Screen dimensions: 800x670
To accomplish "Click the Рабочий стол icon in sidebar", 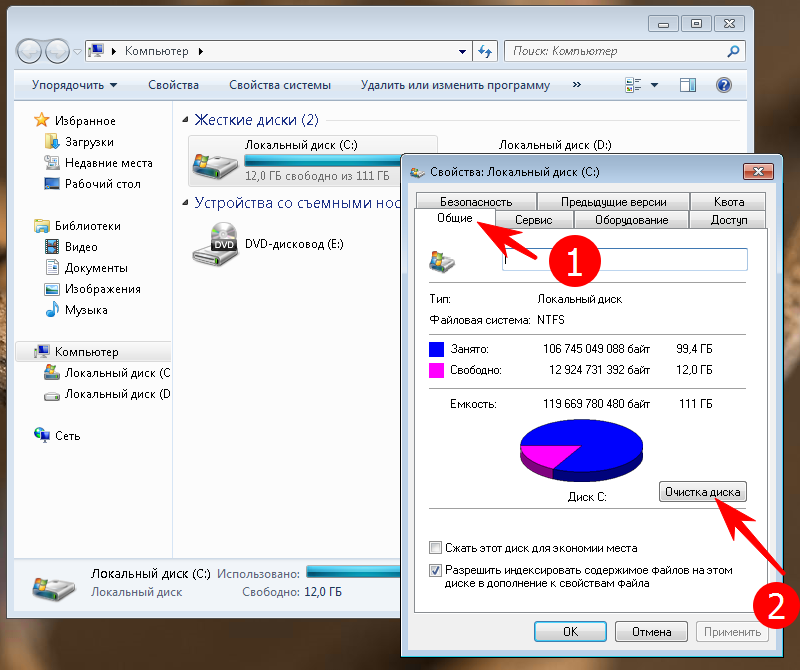I will tap(52, 184).
